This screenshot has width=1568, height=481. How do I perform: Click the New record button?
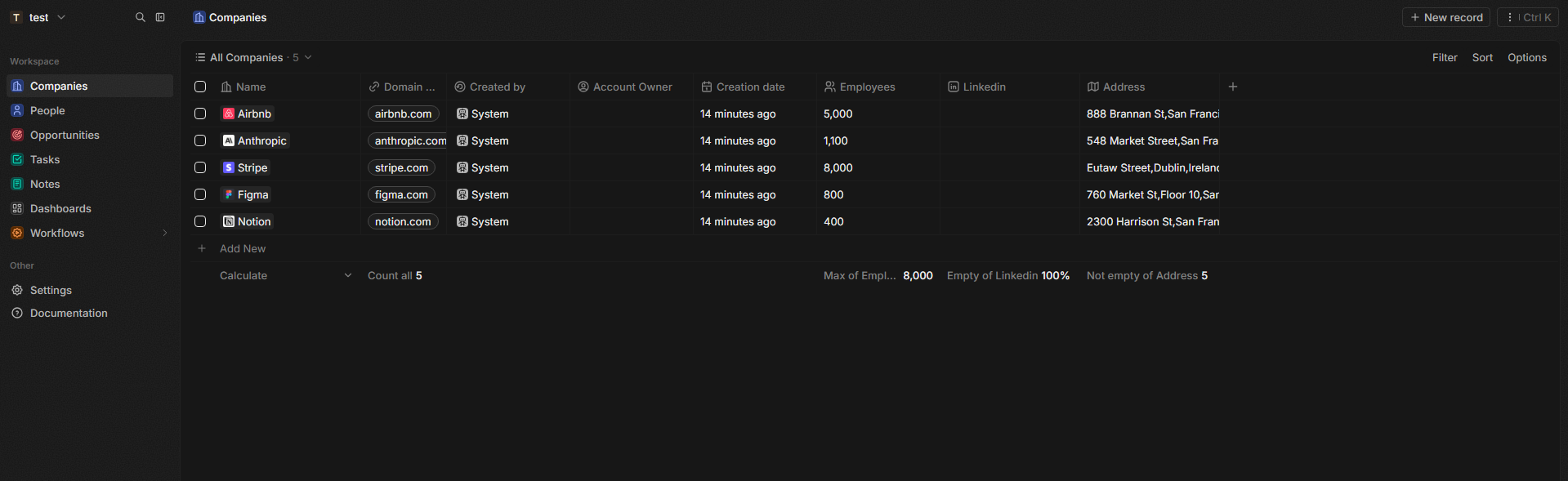click(x=1446, y=17)
